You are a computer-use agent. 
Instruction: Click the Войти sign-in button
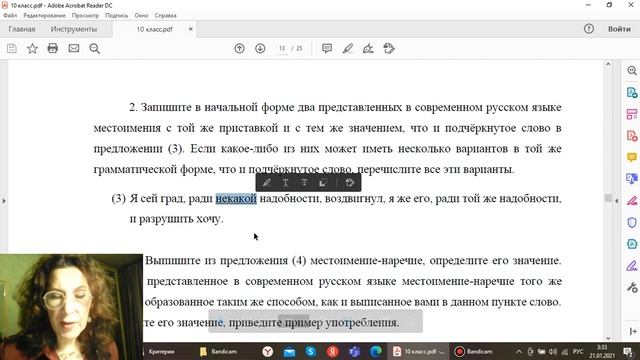point(619,29)
